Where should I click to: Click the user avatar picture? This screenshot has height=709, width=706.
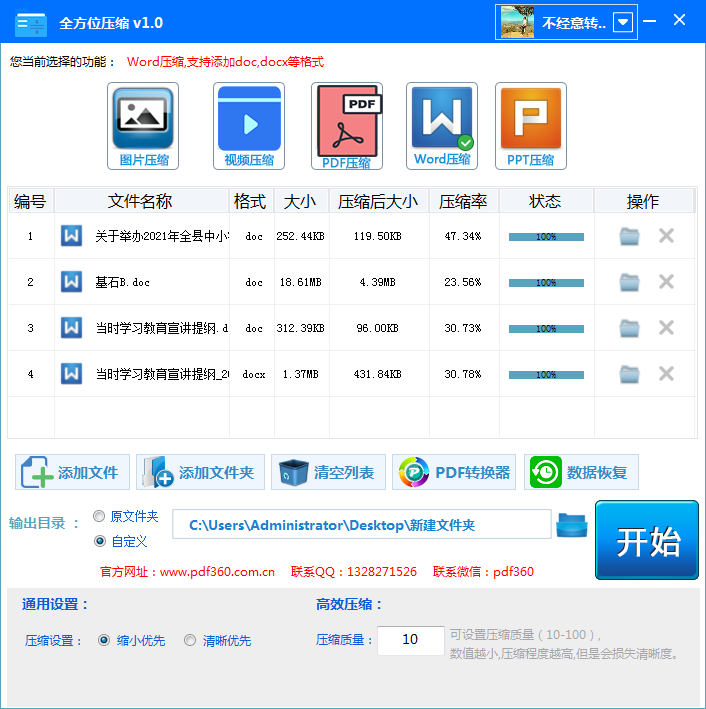pyautogui.click(x=517, y=22)
